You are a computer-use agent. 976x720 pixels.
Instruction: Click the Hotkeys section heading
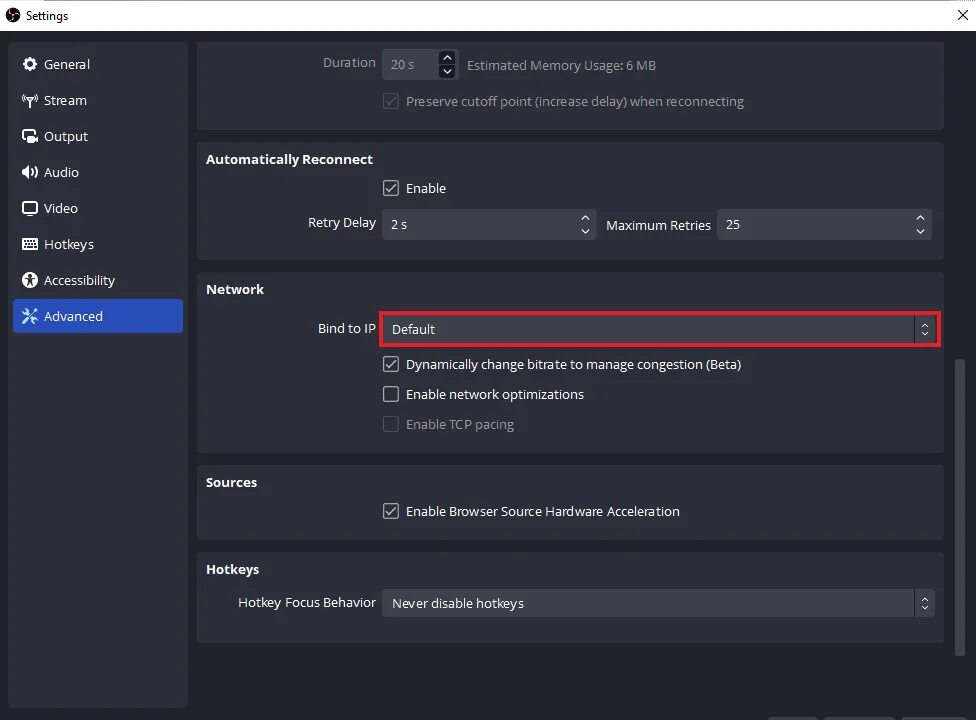[x=233, y=569]
